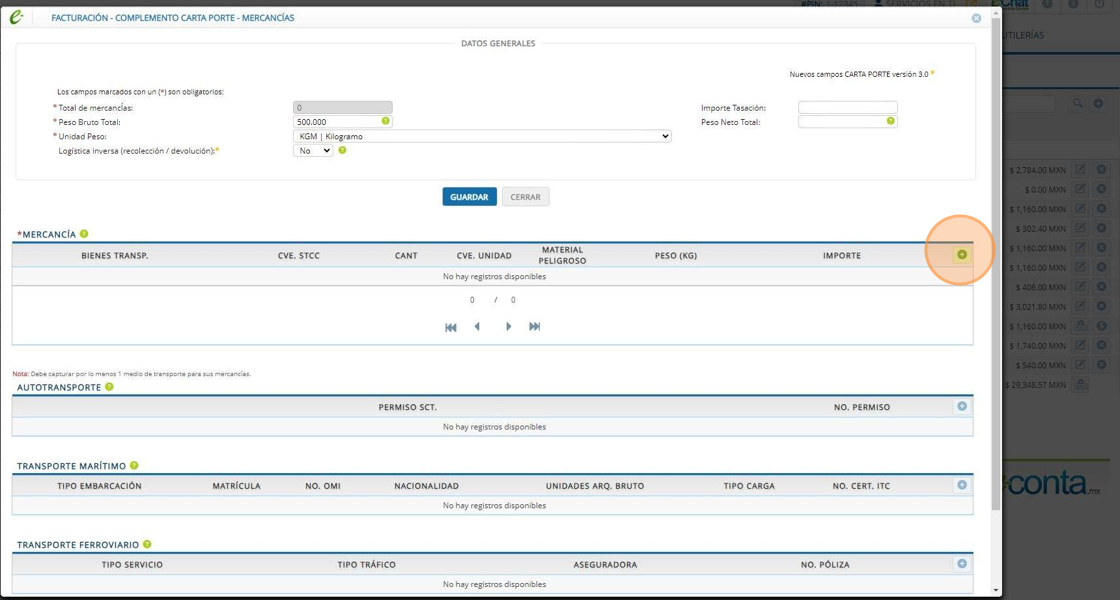The width and height of the screenshot is (1120, 600).
Task: Click the NO. OMI column header
Action: pyautogui.click(x=323, y=486)
